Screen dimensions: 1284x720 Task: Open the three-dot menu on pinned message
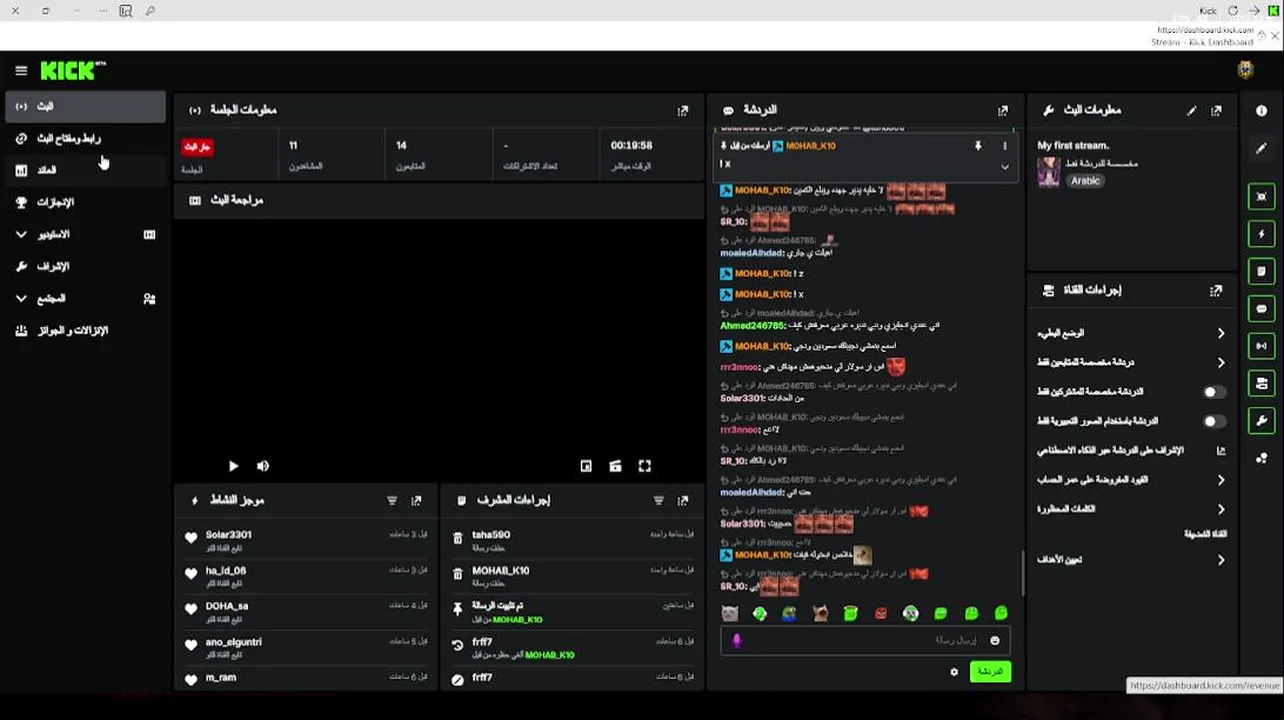point(1005,146)
